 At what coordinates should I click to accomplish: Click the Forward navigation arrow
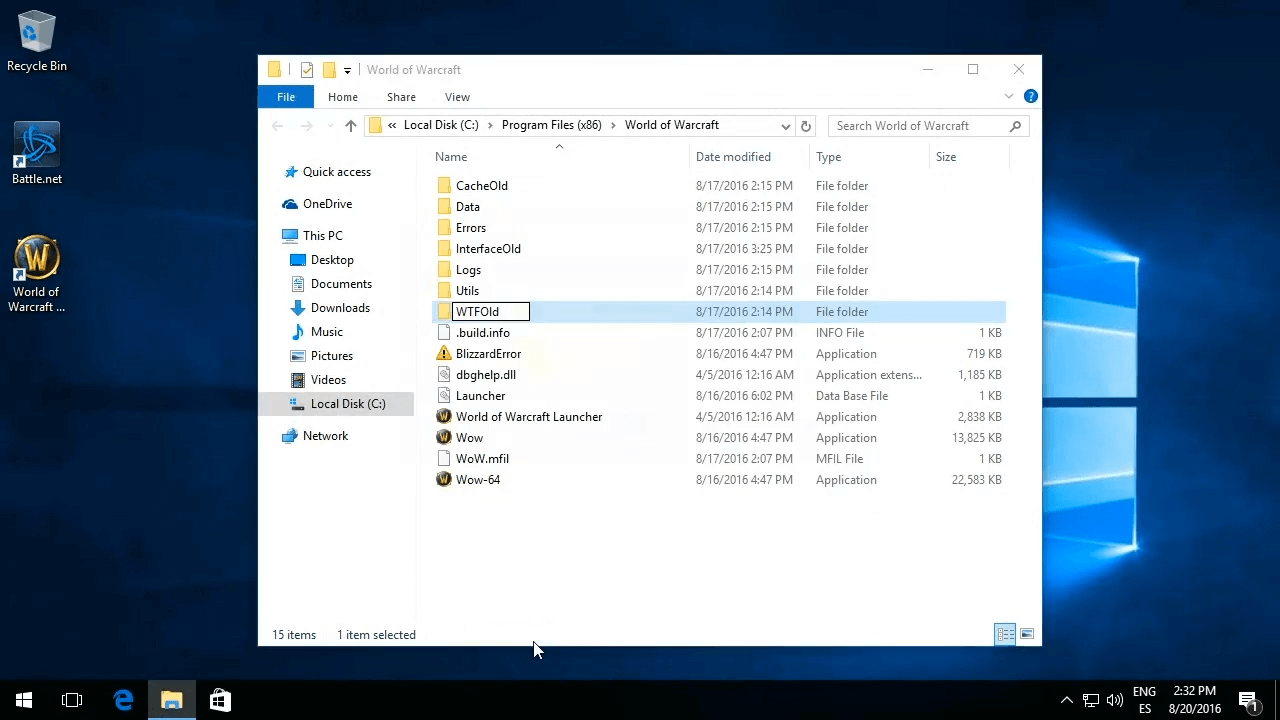pos(307,126)
